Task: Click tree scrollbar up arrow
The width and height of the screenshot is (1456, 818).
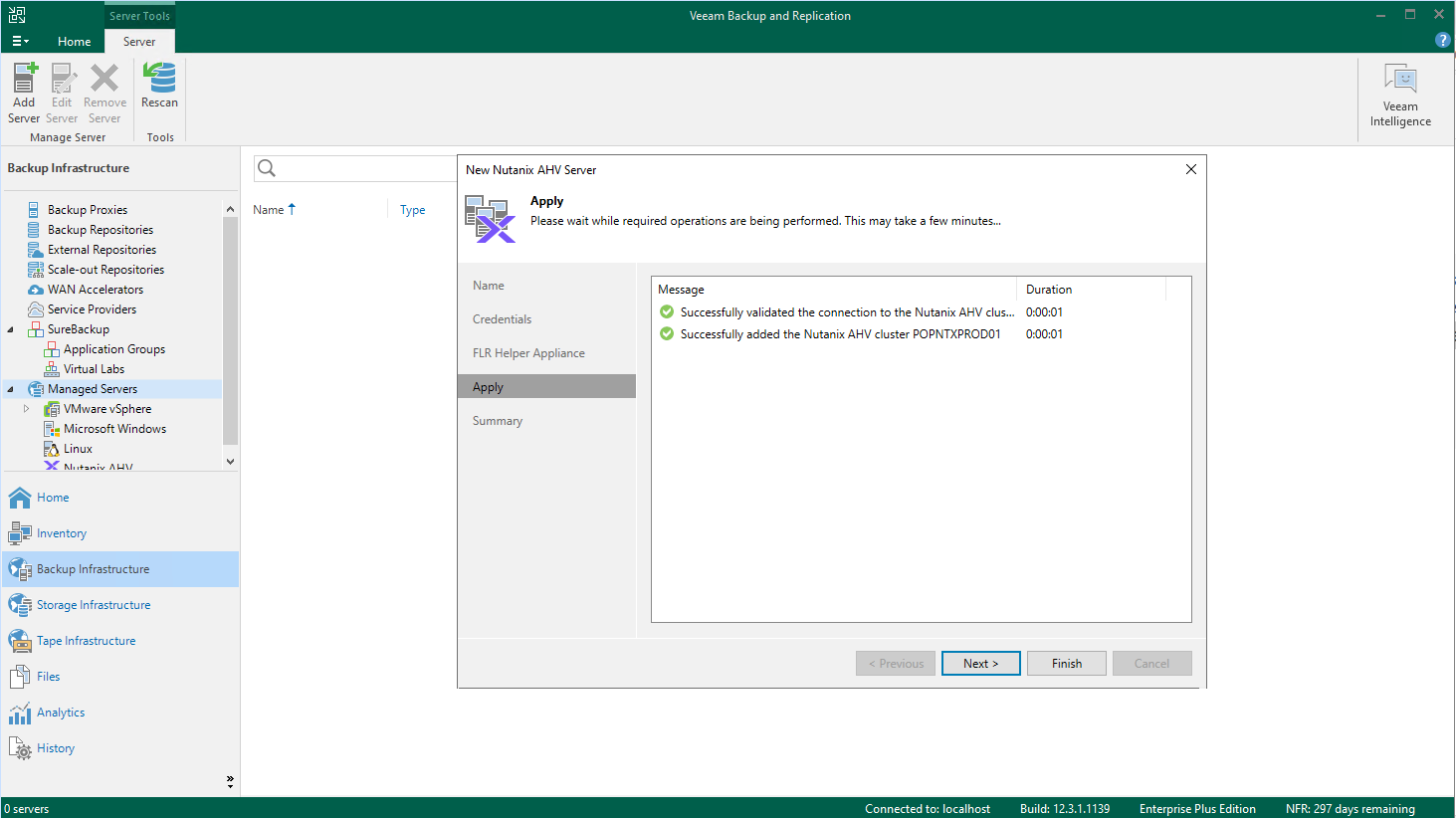Action: [x=230, y=209]
